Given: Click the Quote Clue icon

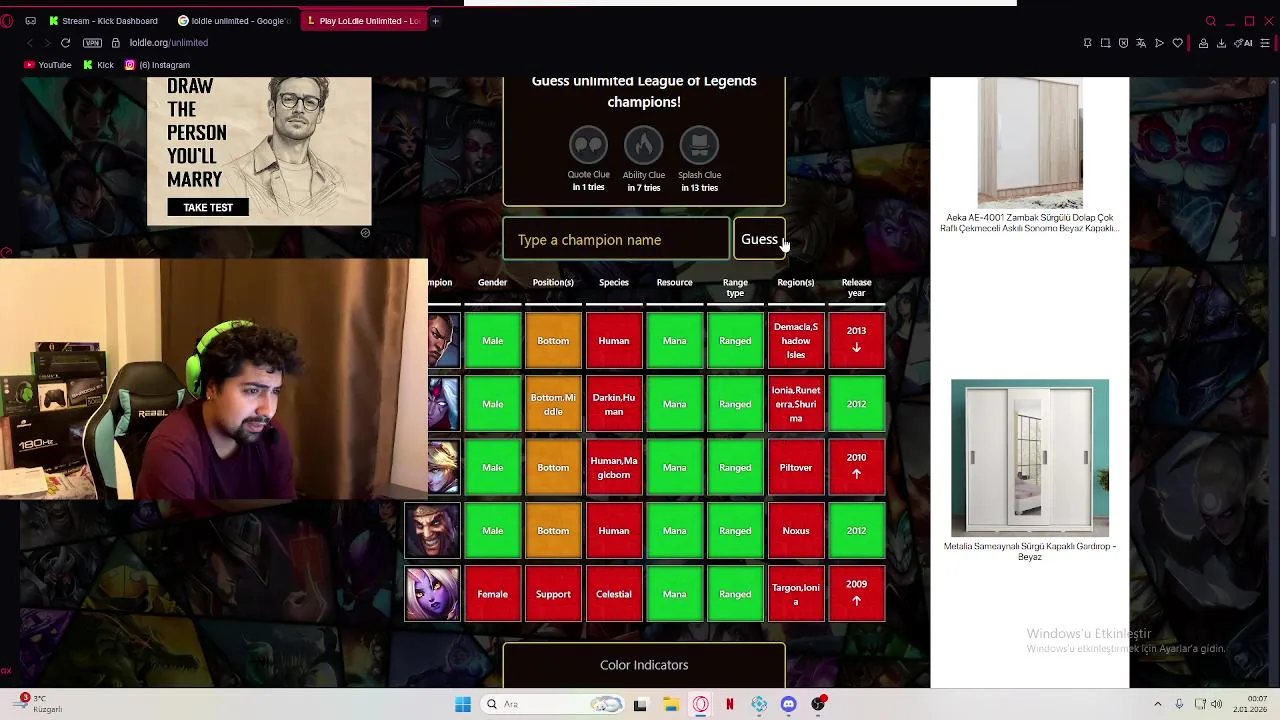Looking at the screenshot, I should coord(588,145).
